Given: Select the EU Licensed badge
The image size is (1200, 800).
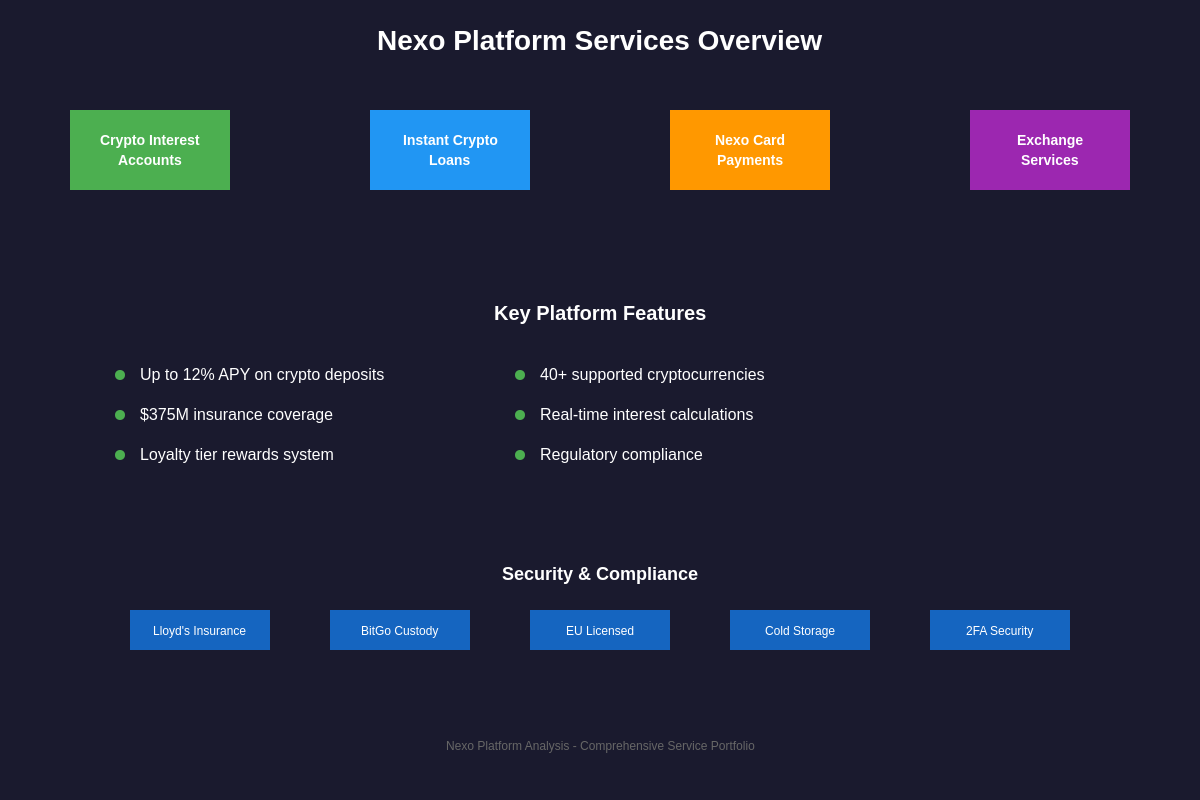Looking at the screenshot, I should tap(600, 630).
